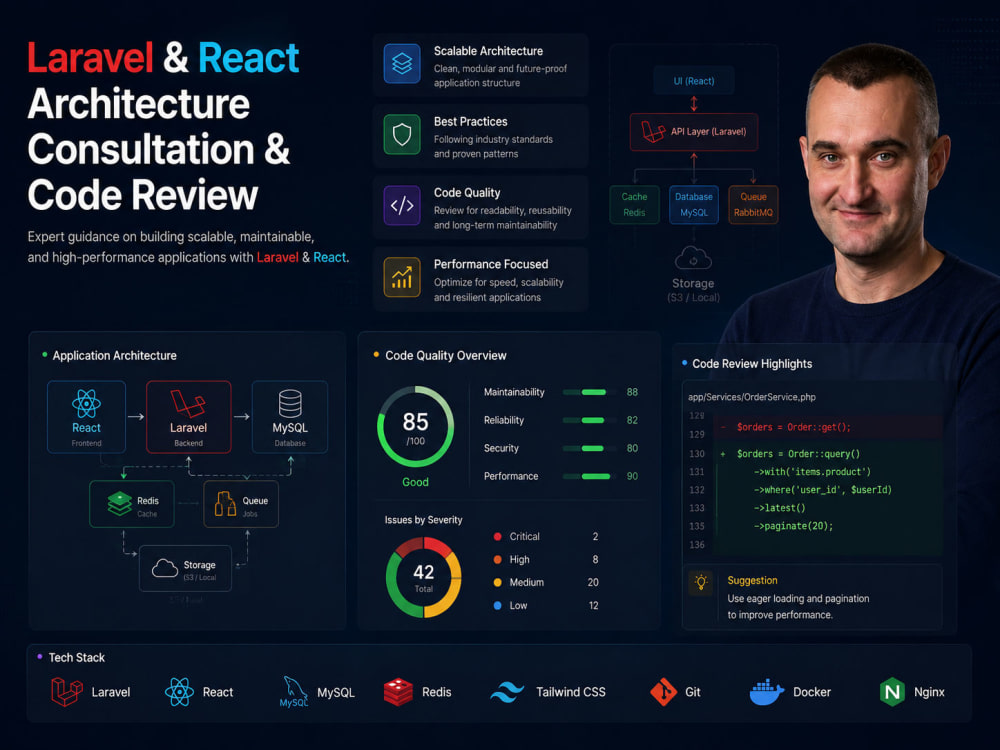Click the Queue RabbitMQ box

753,205
